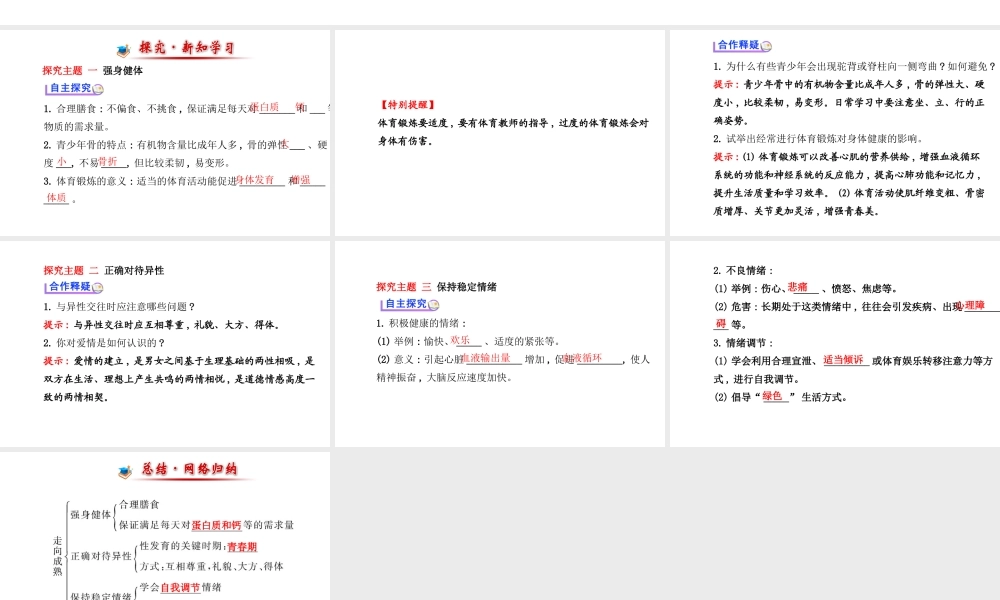
Task: Click question 2. 你对爱情是如何认识的
Action: click(x=105, y=343)
